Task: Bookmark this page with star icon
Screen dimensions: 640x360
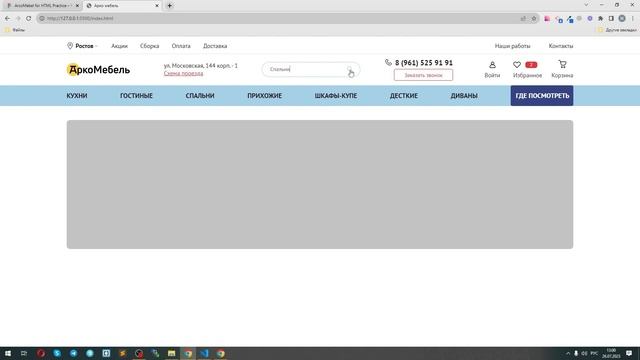Action: pyautogui.click(x=533, y=18)
